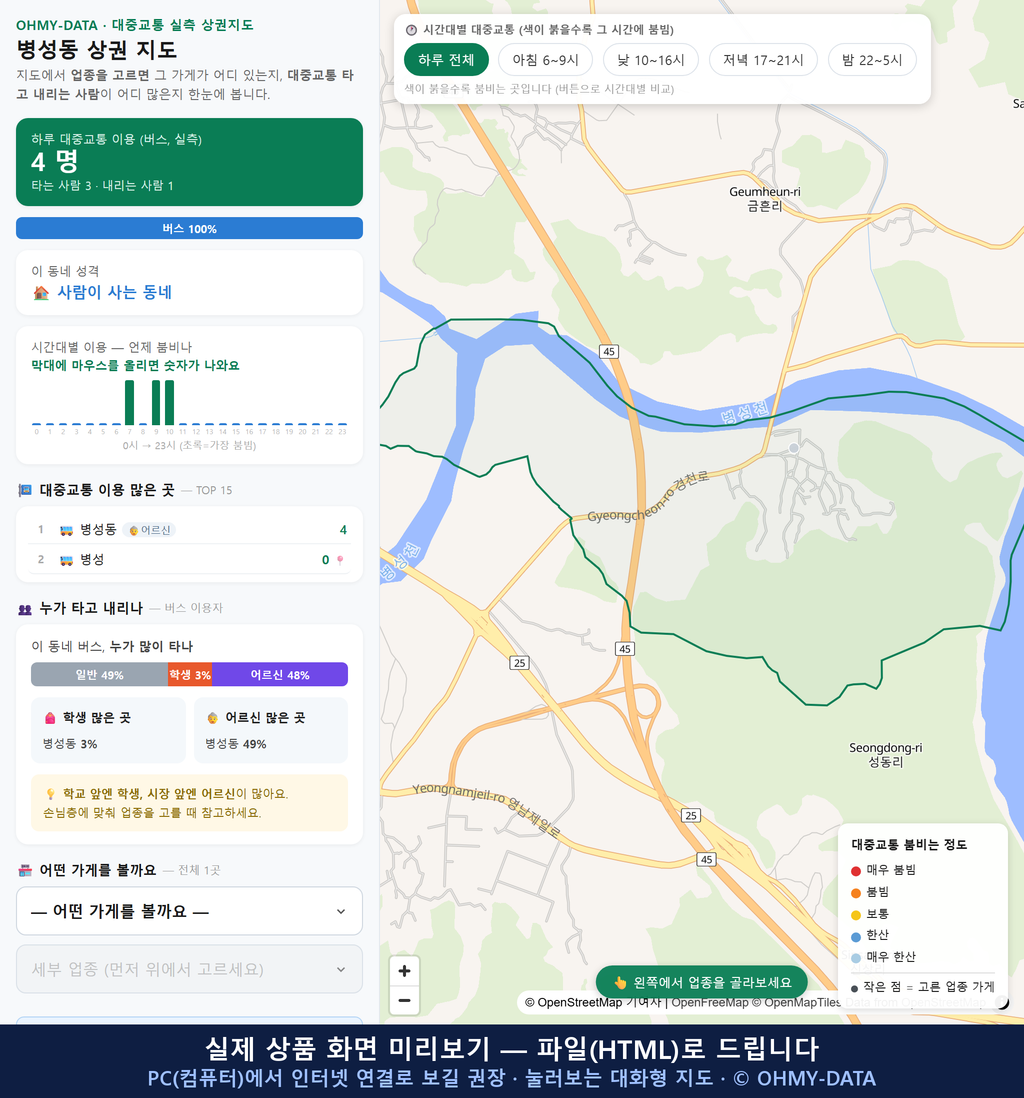This screenshot has height=1098, width=1024.
Task: Open the 세부 업종 dropdown
Action: tap(189, 969)
